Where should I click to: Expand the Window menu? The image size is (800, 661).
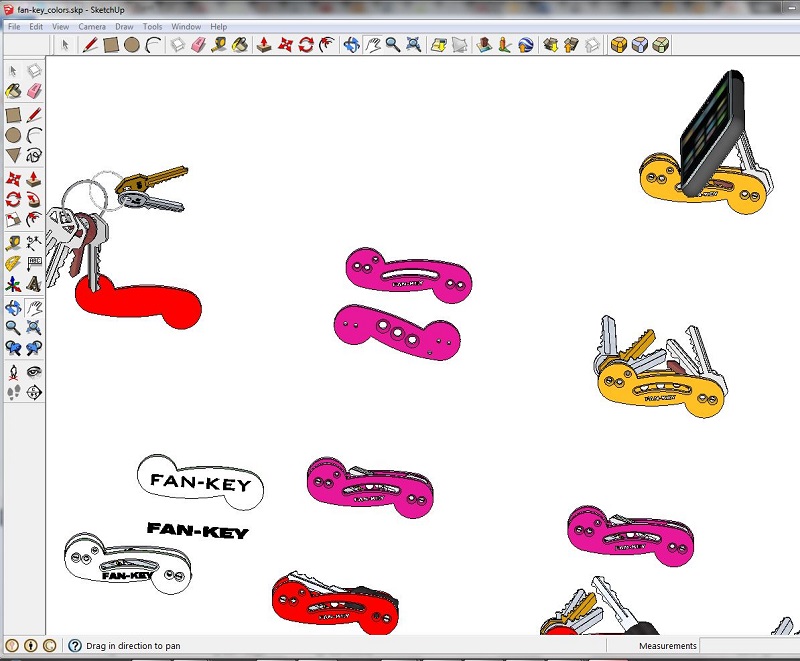click(186, 27)
